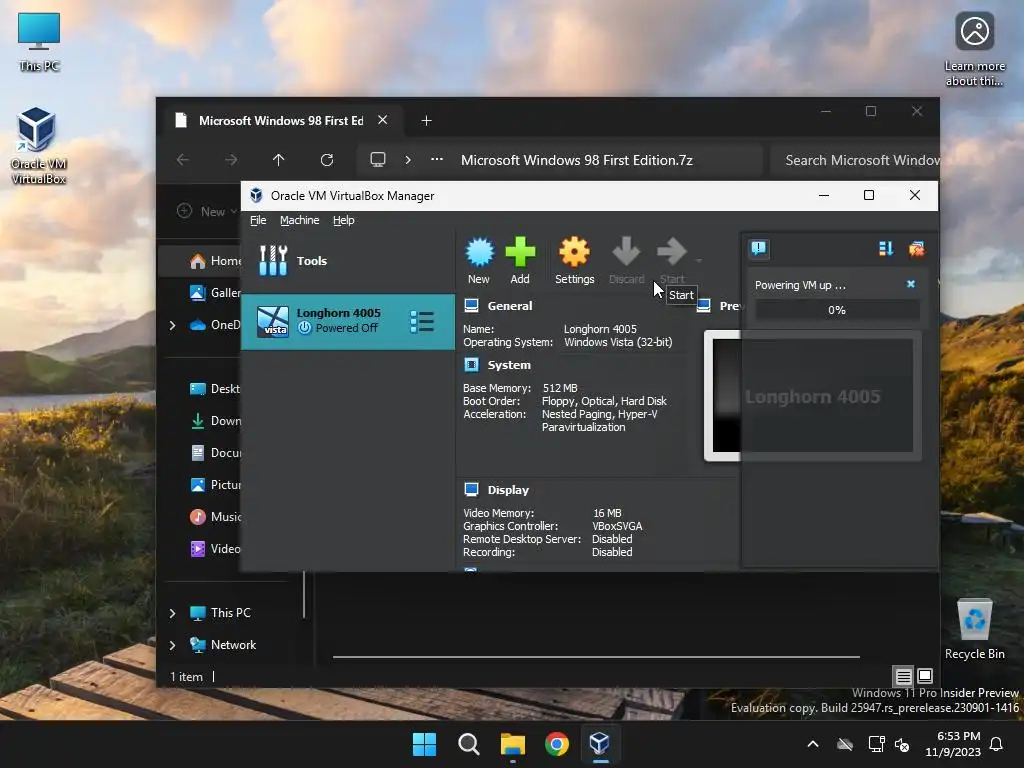Click the General section header
Image resolution: width=1024 pixels, height=768 pixels.
(x=509, y=306)
